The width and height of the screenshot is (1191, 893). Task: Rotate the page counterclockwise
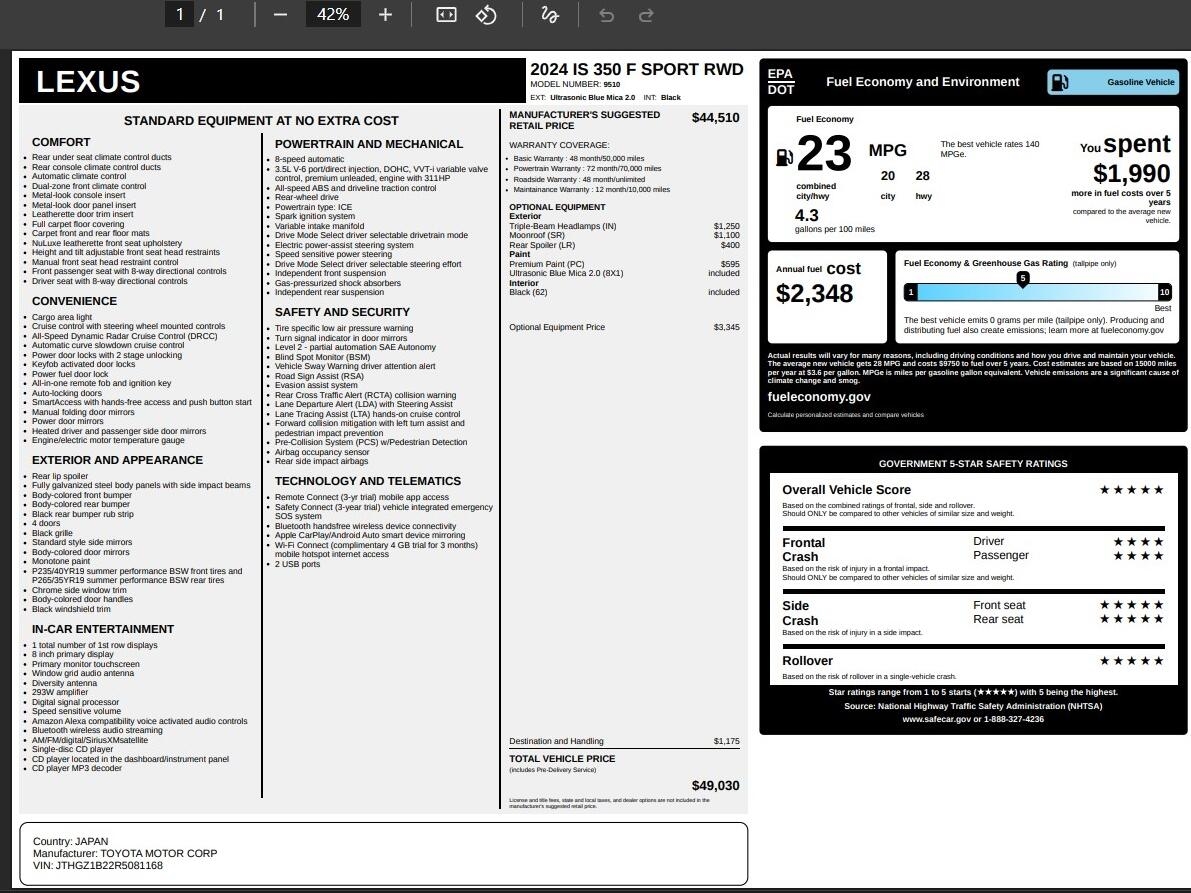click(x=486, y=14)
